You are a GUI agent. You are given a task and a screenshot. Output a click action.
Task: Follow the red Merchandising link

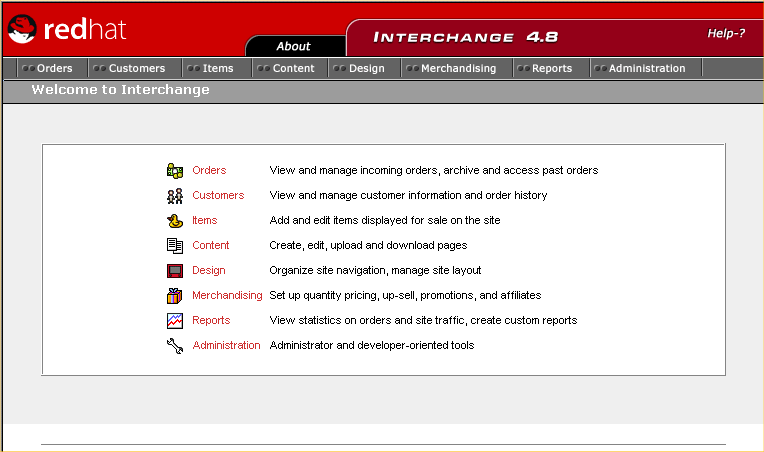(227, 295)
